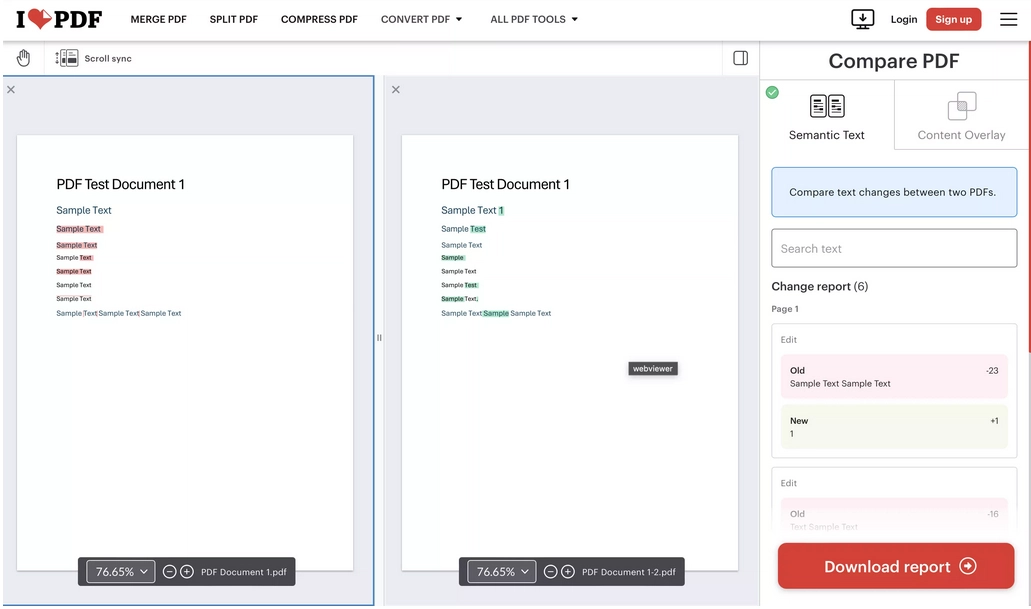The image size is (1031, 609).
Task: Close the right PDF document
Action: pos(396,90)
